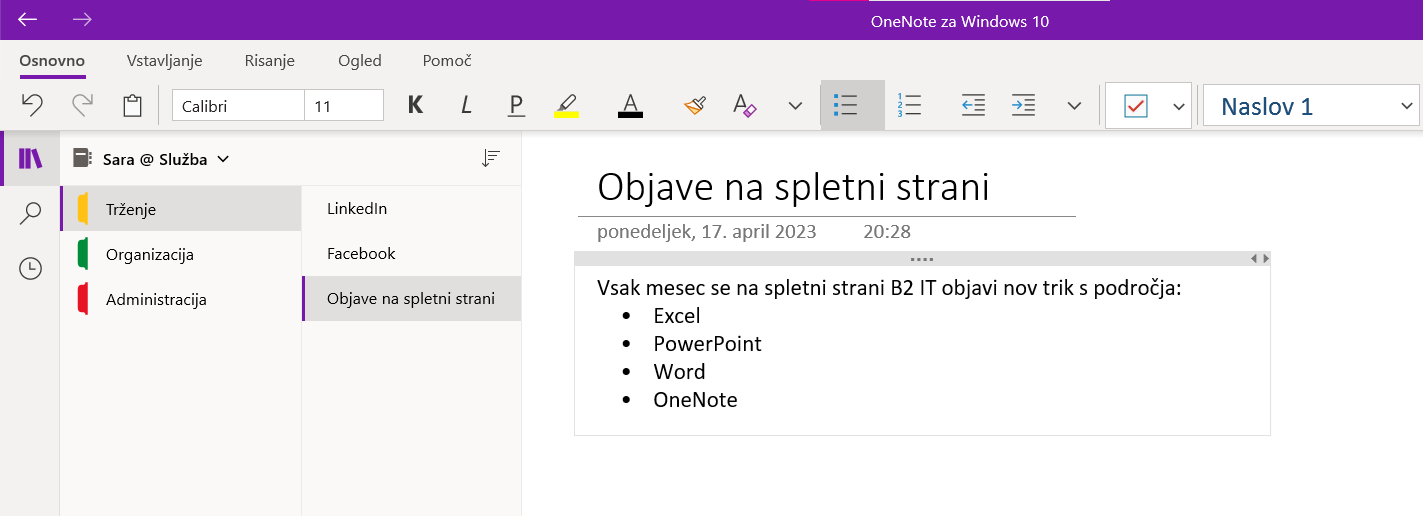The height and width of the screenshot is (516, 1423).
Task: Click the date ponedeljek, 17. april 2023
Action: click(x=707, y=232)
